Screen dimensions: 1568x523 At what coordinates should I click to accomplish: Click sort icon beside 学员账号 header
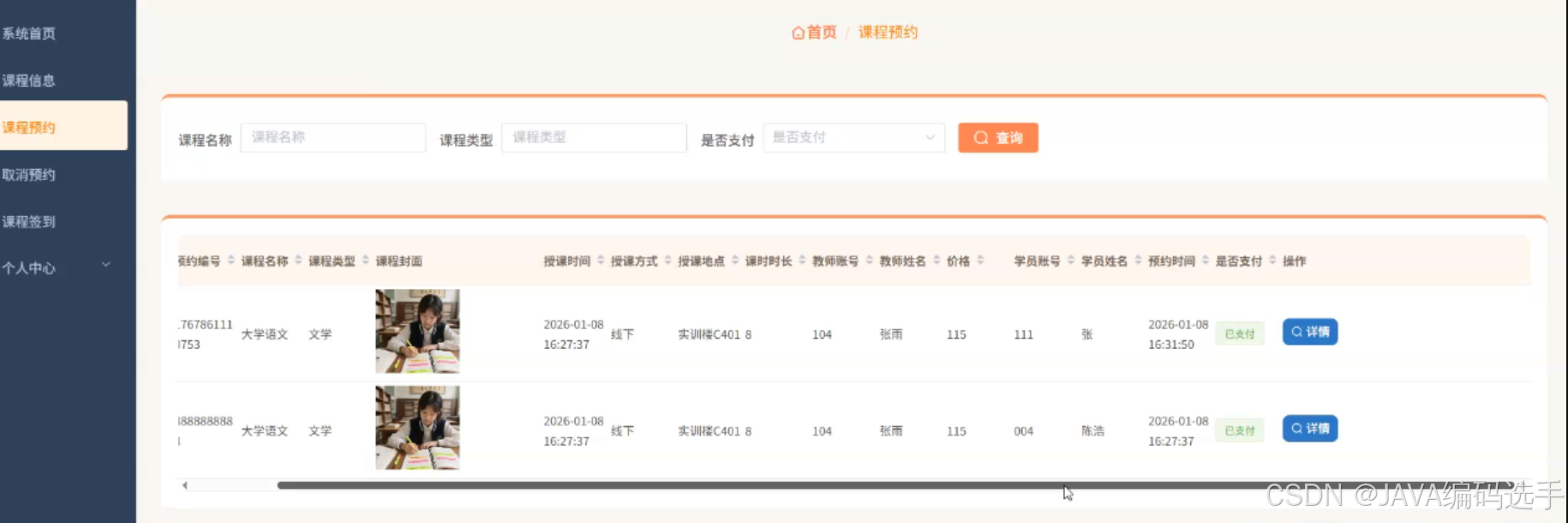click(x=1071, y=261)
